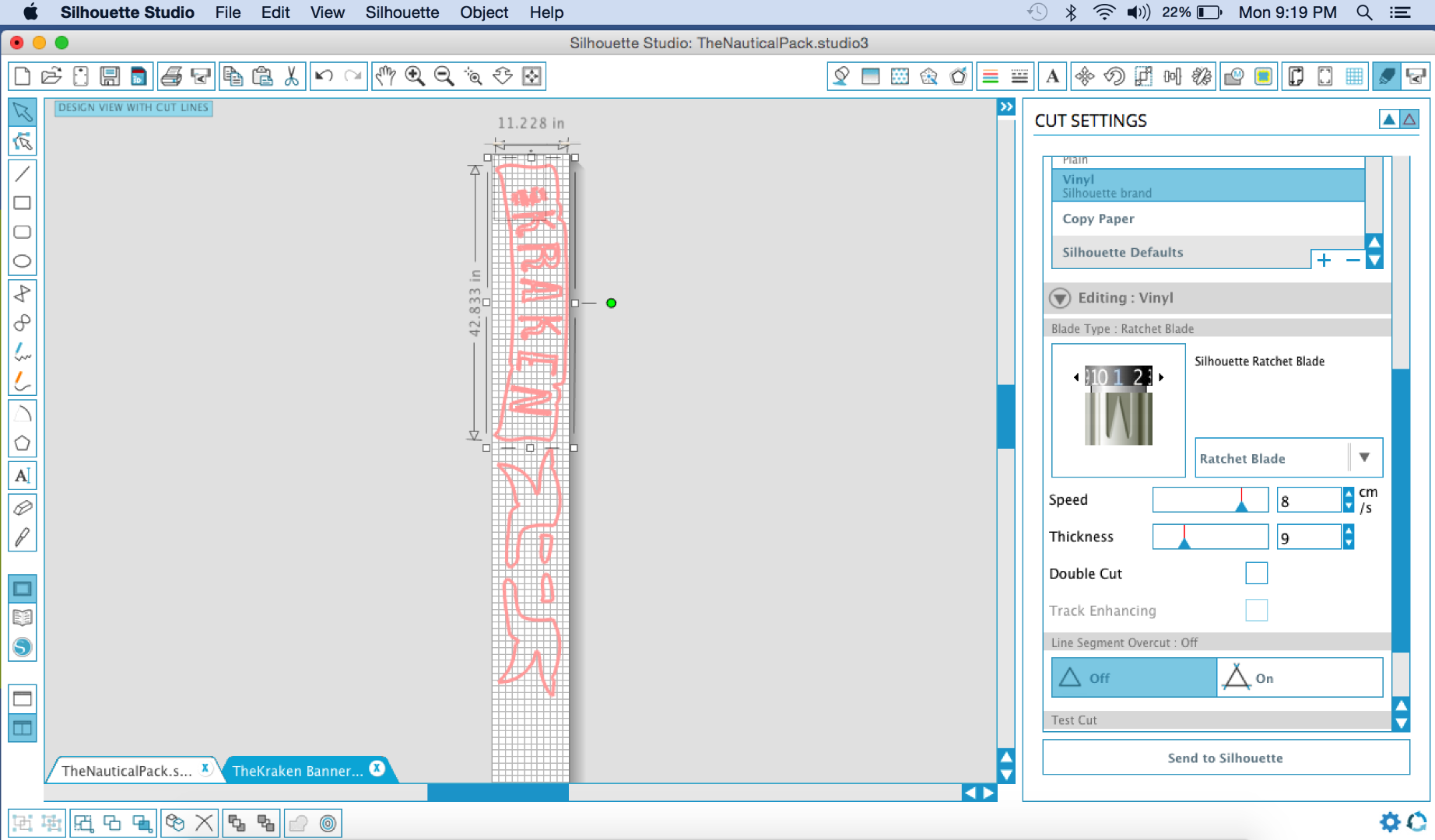Open the Cut Settings panel icon
Image resolution: width=1435 pixels, height=840 pixels.
tap(1387, 76)
